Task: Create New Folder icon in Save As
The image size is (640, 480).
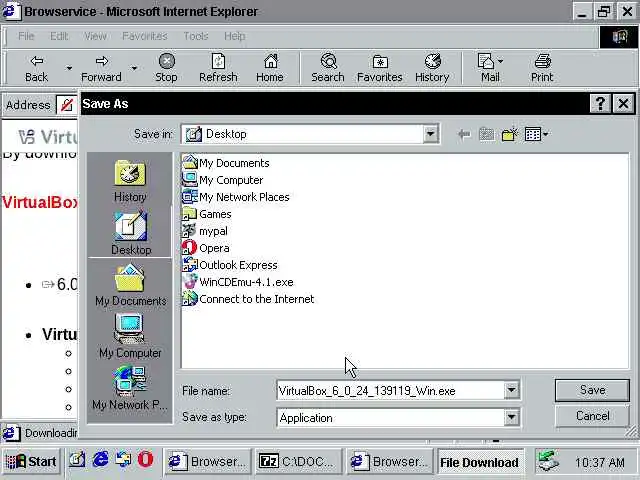Action: point(510,134)
